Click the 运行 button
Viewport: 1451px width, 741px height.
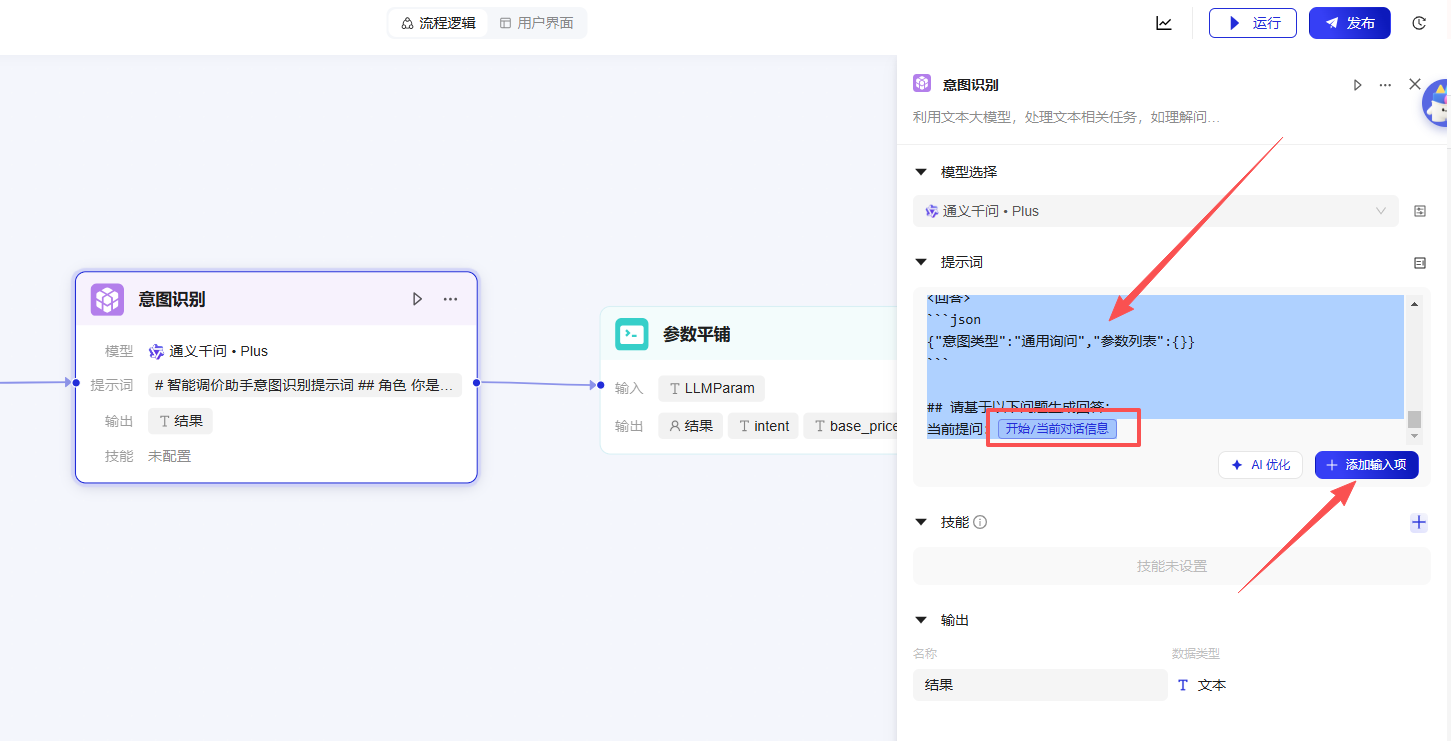tap(1253, 22)
